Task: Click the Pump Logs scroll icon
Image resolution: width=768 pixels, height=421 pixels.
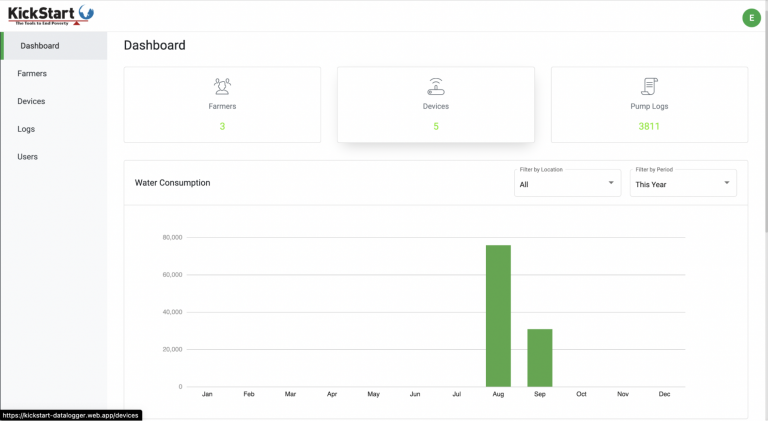Action: 649,86
